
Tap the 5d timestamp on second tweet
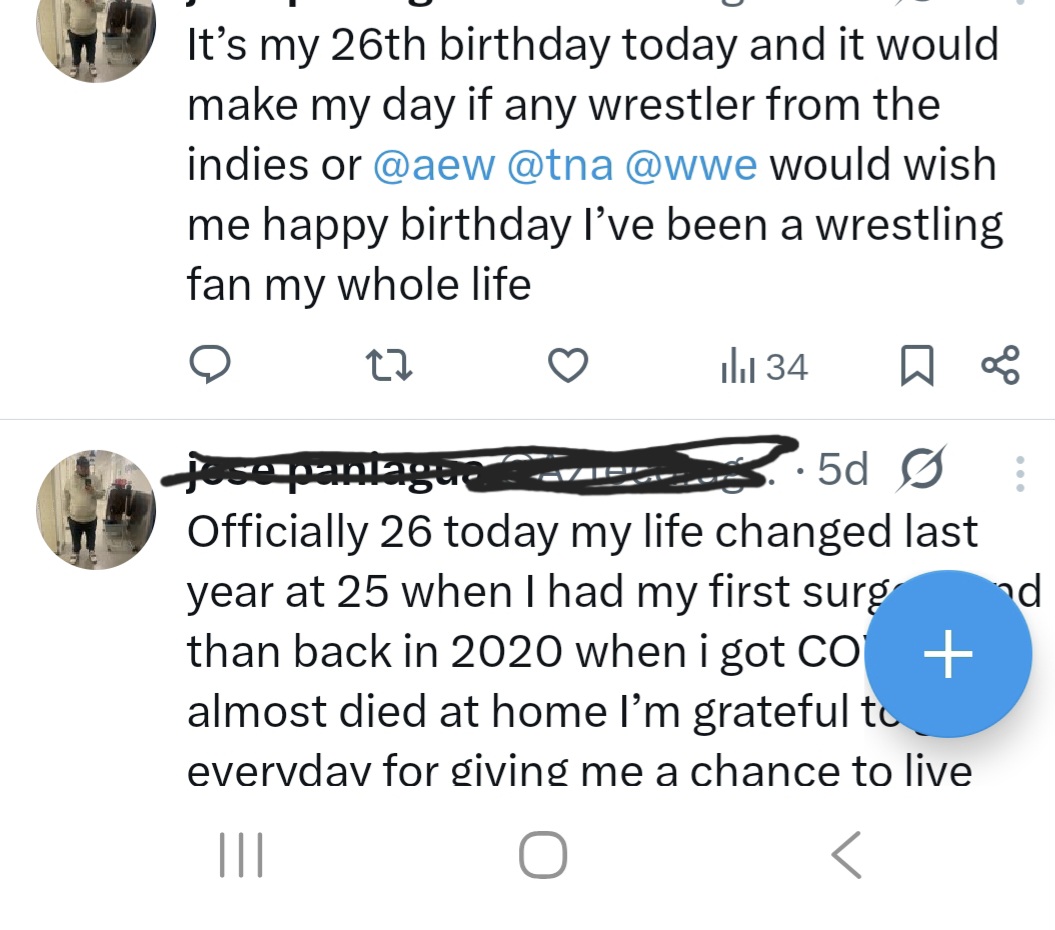[x=842, y=469]
